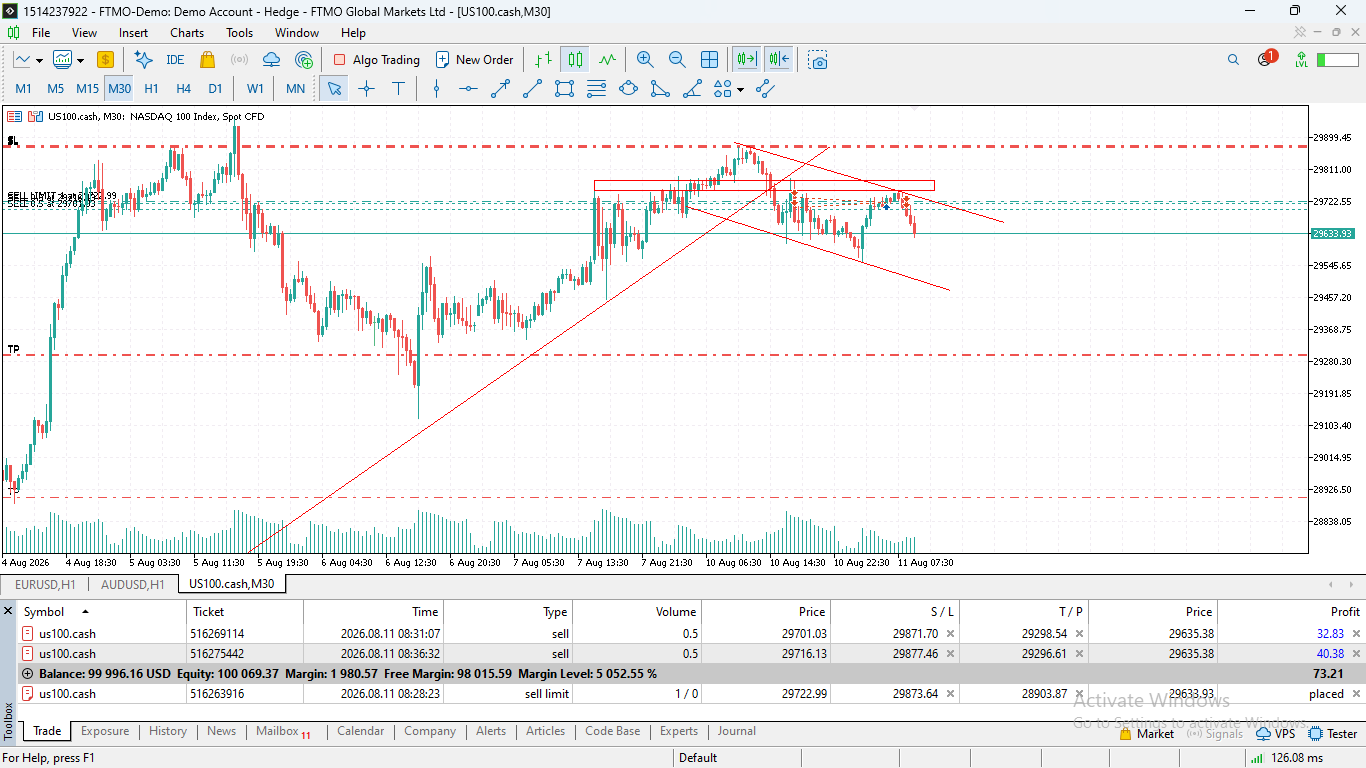The image size is (1366, 768).
Task: Take a chart screenshot with camera icon
Action: tap(818, 60)
